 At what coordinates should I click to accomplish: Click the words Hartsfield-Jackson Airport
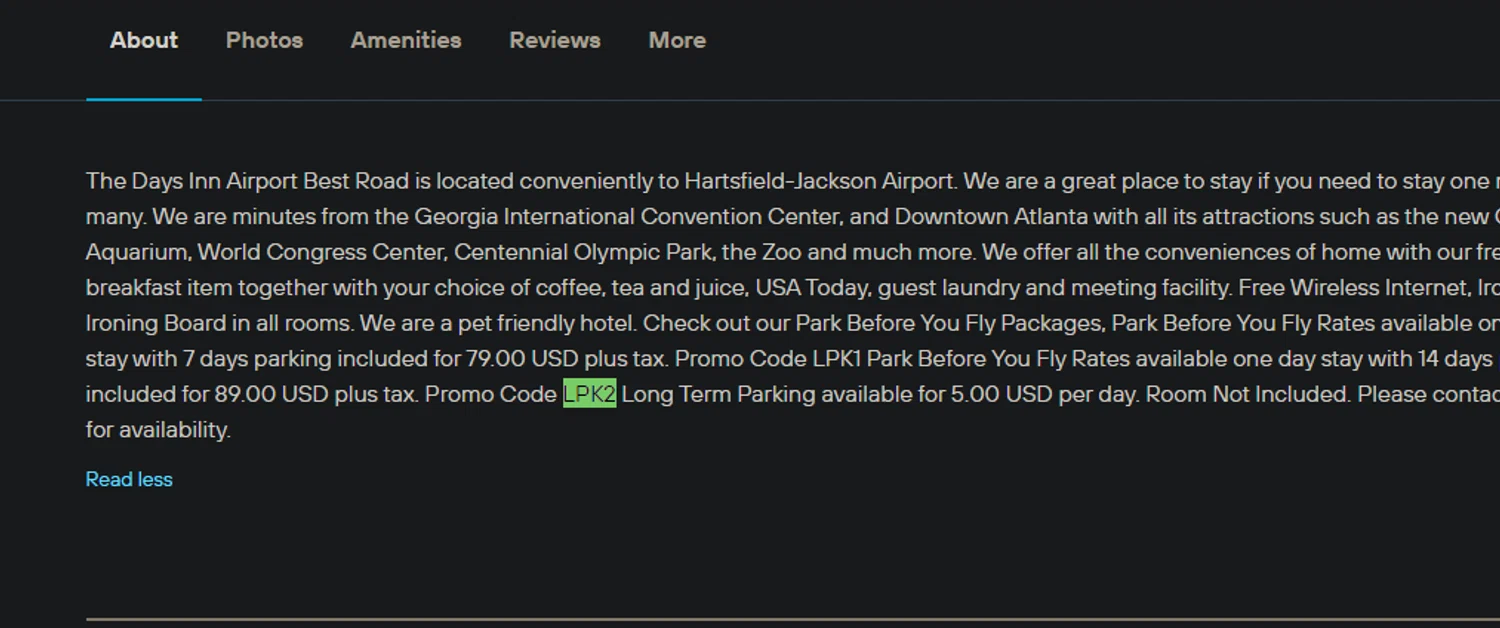click(x=819, y=182)
